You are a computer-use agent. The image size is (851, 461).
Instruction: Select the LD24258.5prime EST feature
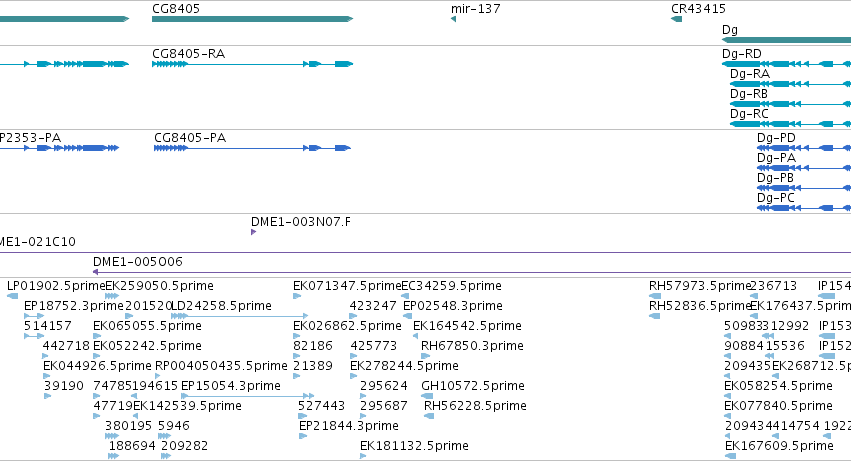[239, 315]
